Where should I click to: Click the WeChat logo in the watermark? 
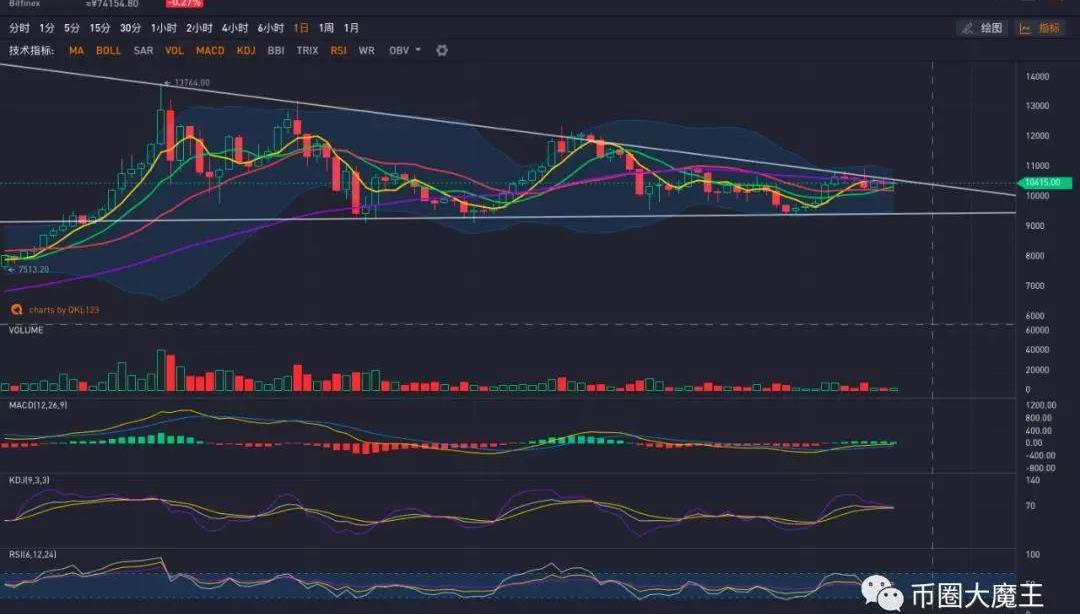coord(882,594)
